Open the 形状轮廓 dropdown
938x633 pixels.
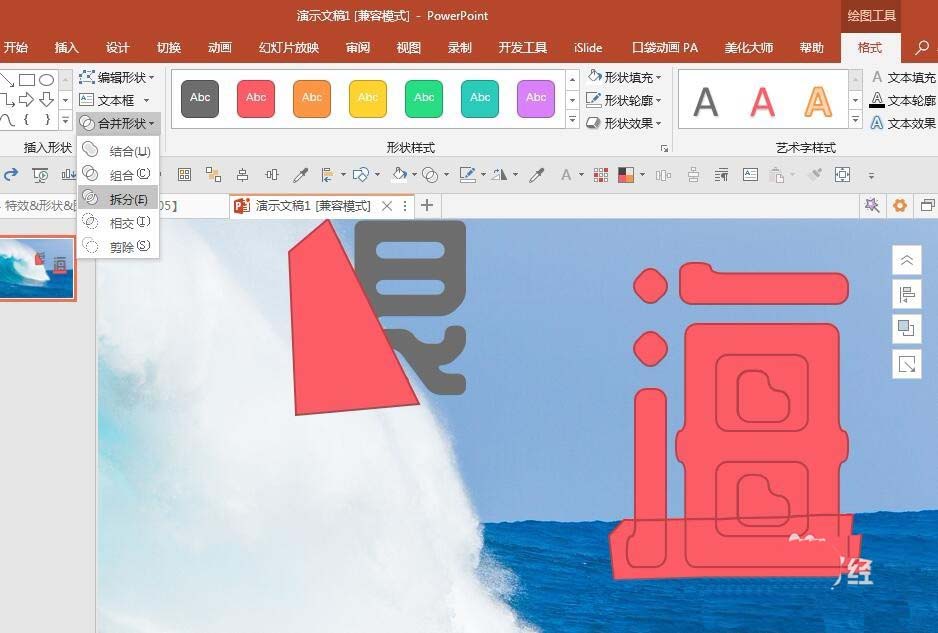(x=624, y=100)
